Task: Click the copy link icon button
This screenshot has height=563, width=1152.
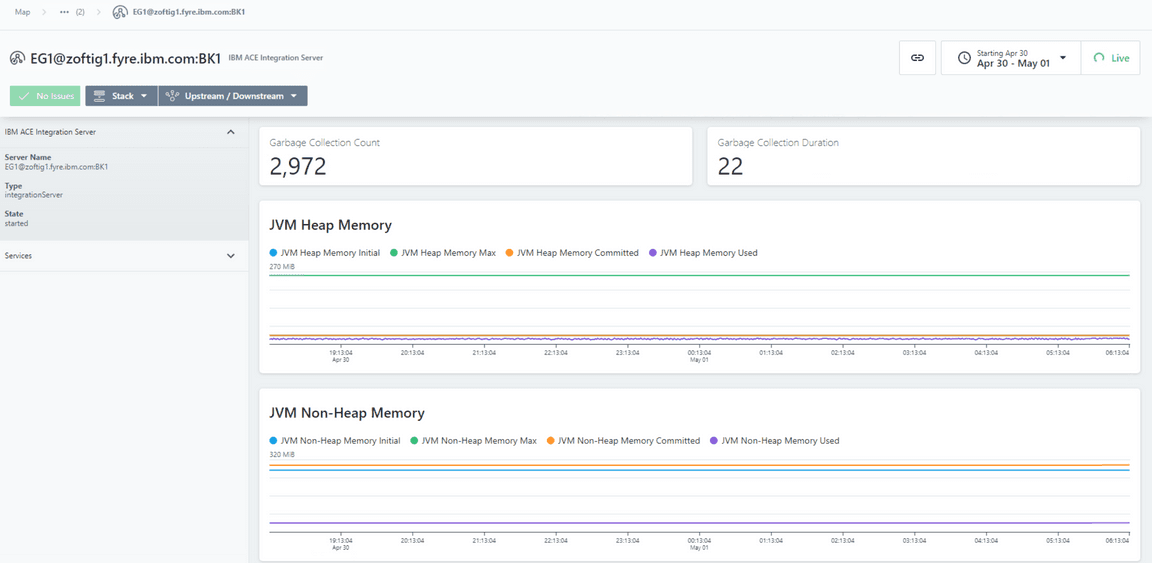Action: tap(917, 58)
